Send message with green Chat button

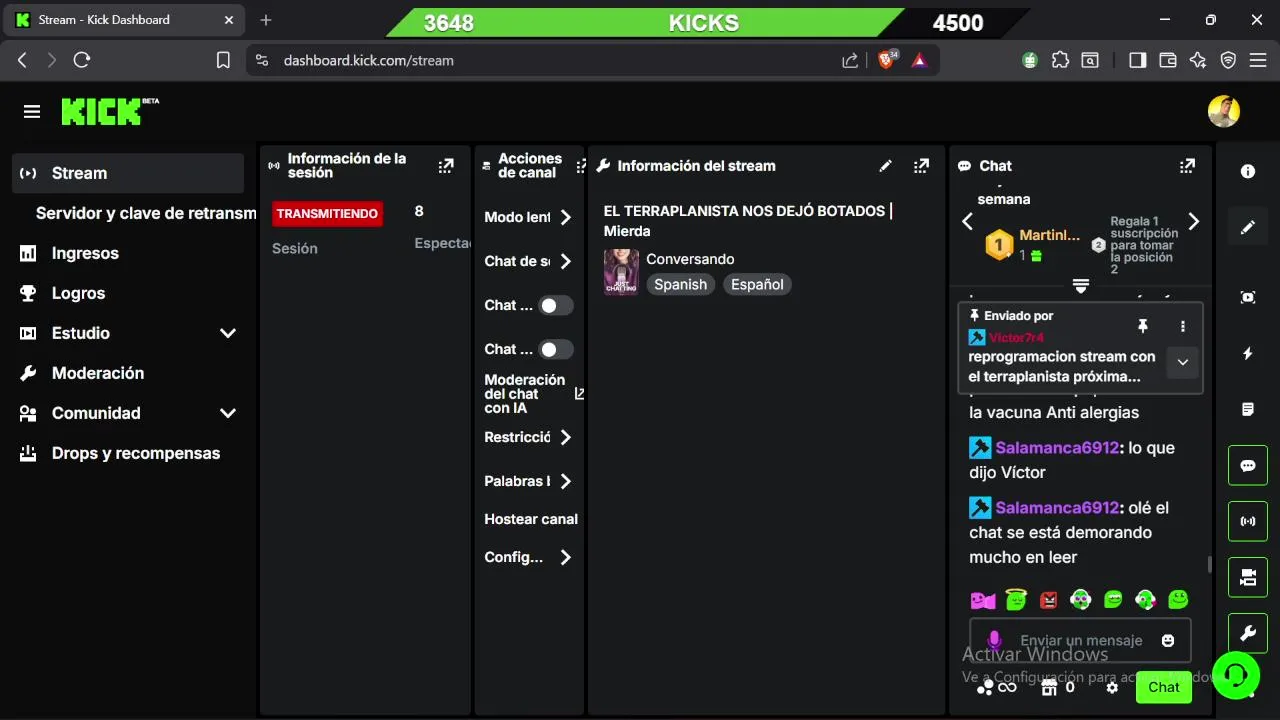click(x=1164, y=687)
